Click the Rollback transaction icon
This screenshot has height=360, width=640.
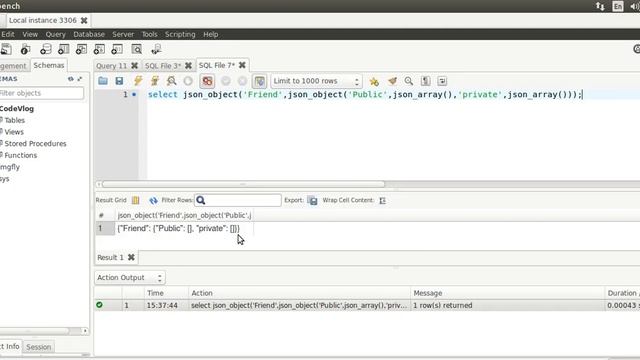click(x=242, y=81)
